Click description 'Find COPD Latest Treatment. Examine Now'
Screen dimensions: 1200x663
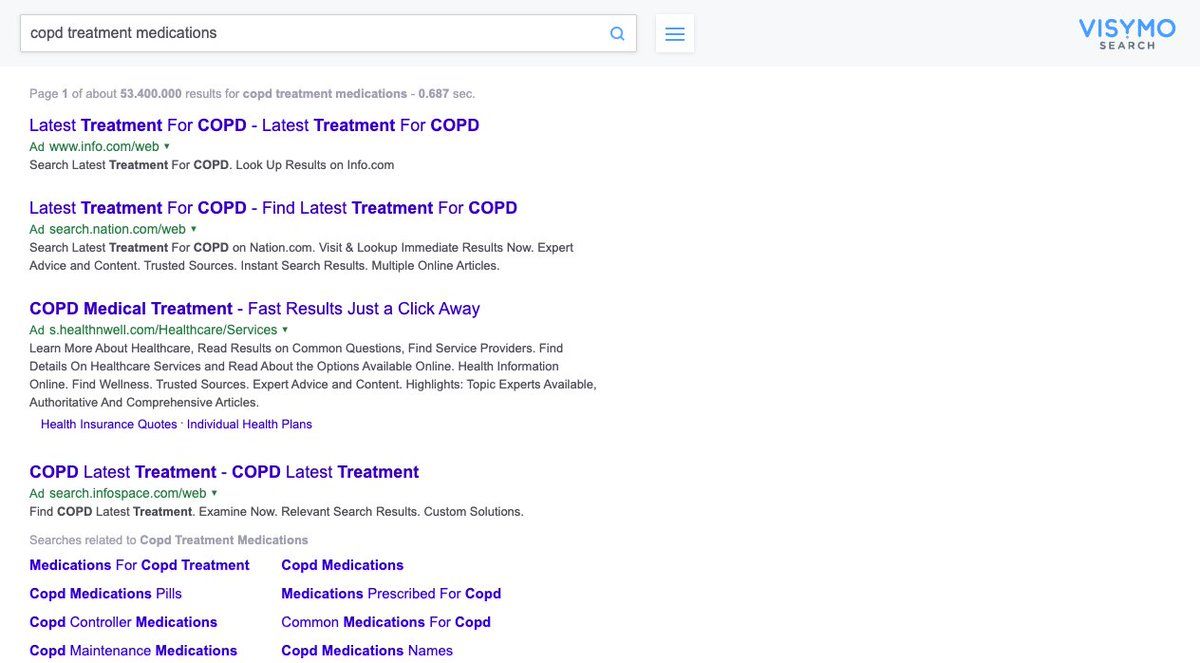[276, 512]
